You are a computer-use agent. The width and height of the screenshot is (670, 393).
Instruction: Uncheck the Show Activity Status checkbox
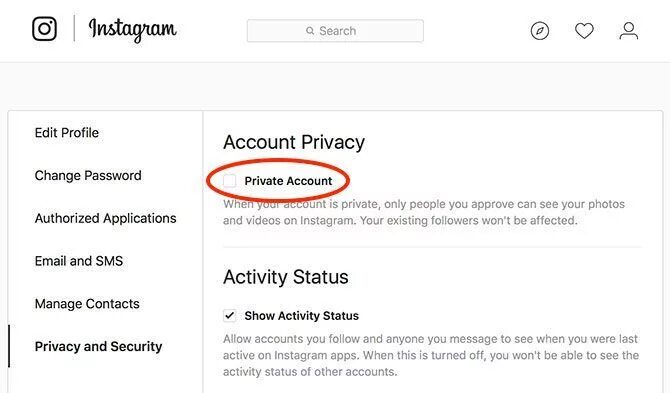[x=230, y=316]
